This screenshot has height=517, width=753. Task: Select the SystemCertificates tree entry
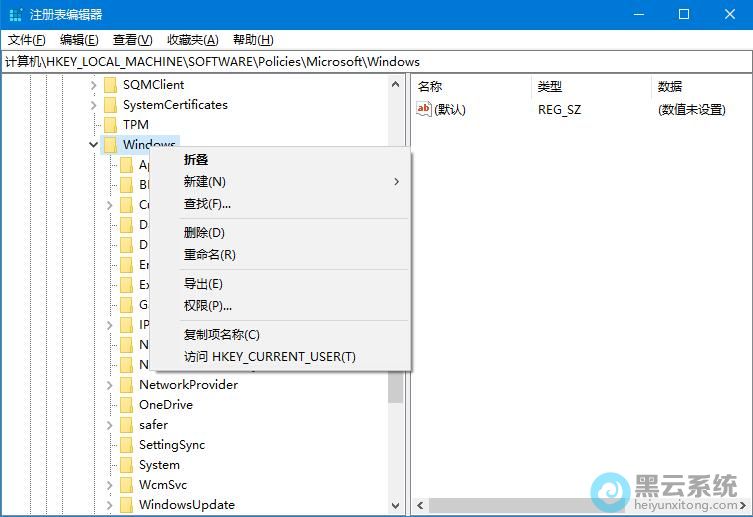175,105
